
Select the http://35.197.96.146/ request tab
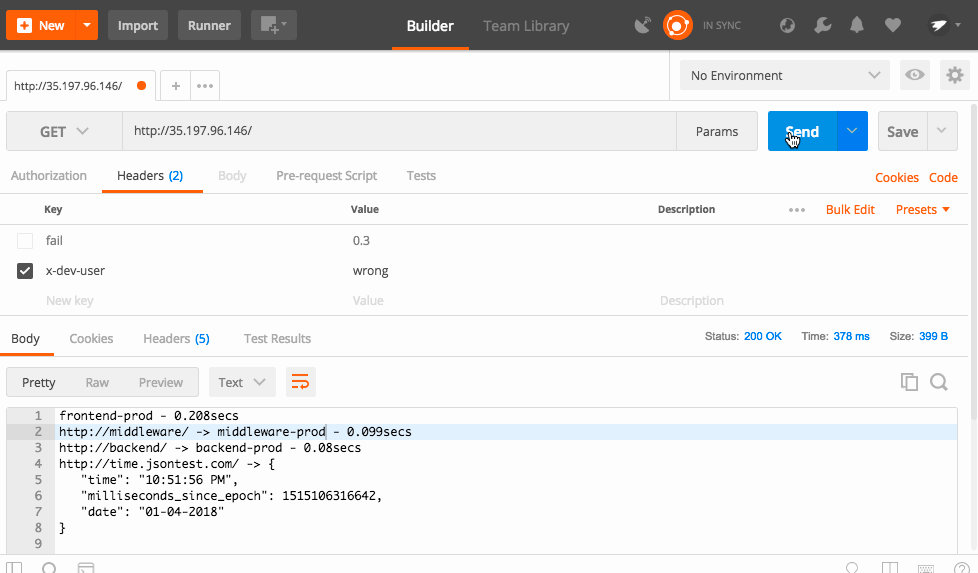pos(80,85)
